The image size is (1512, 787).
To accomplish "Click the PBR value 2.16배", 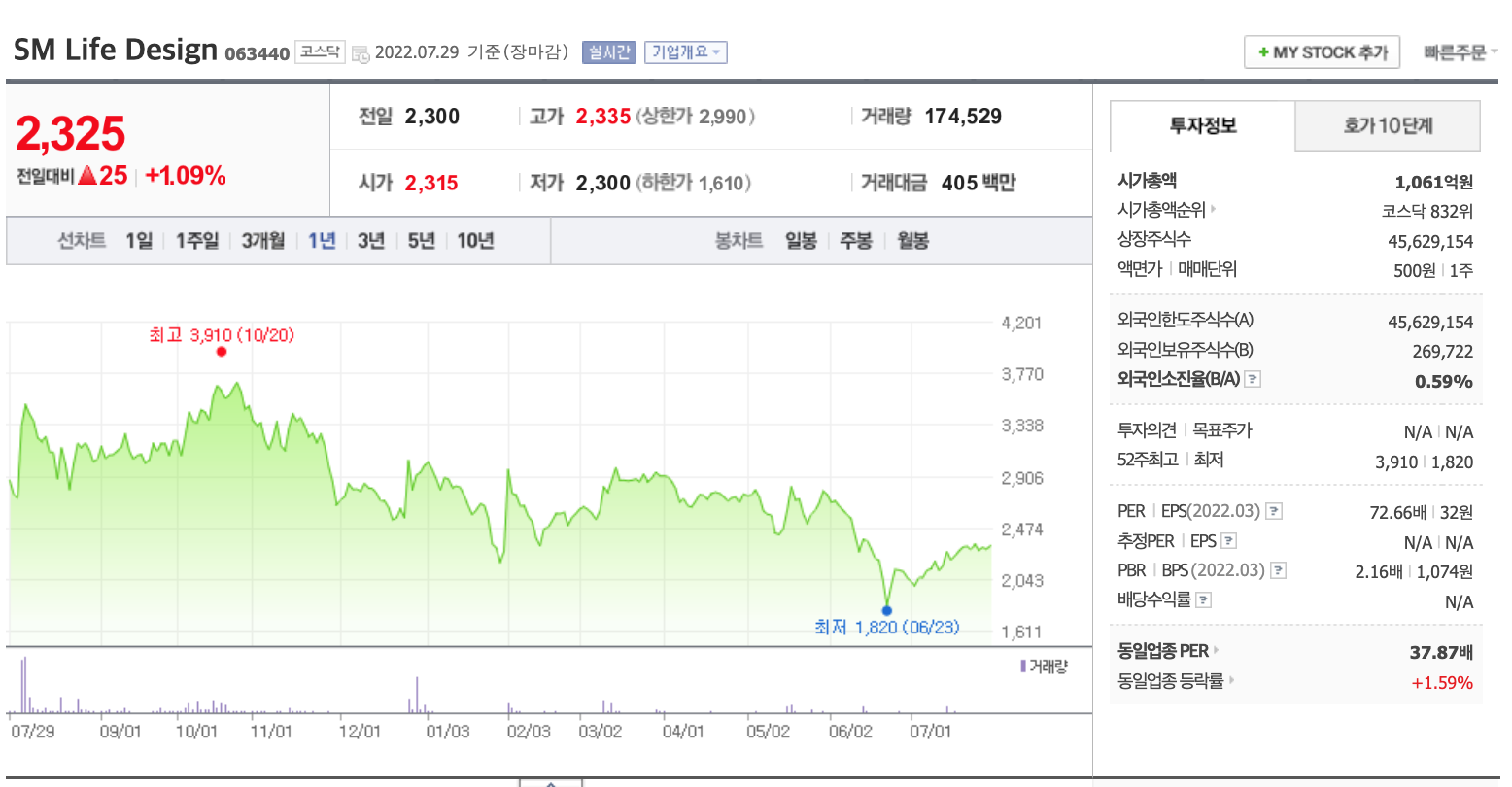I will tap(1379, 572).
